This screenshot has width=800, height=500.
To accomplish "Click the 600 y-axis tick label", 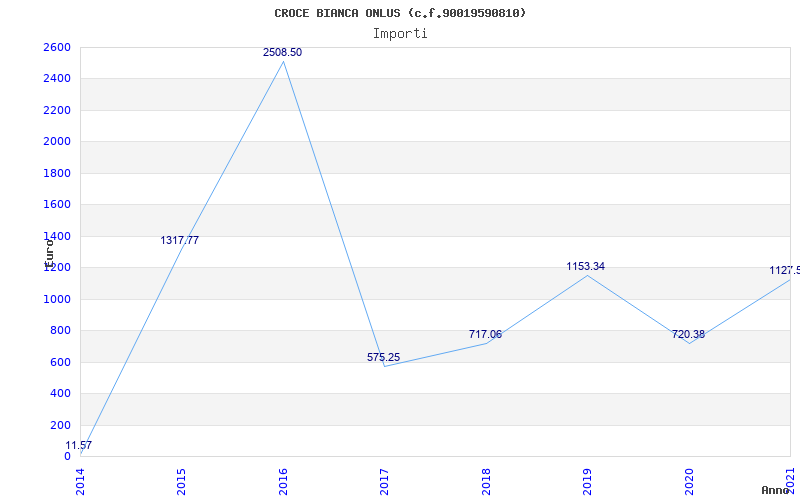I will (x=60, y=362).
